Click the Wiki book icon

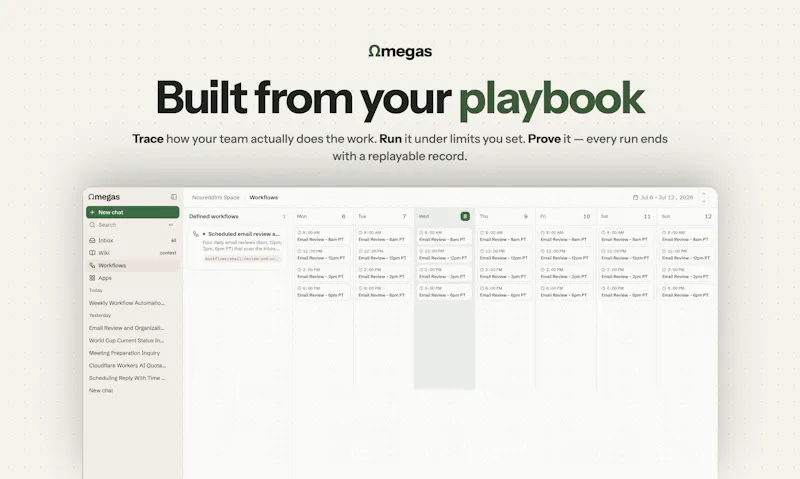point(92,253)
